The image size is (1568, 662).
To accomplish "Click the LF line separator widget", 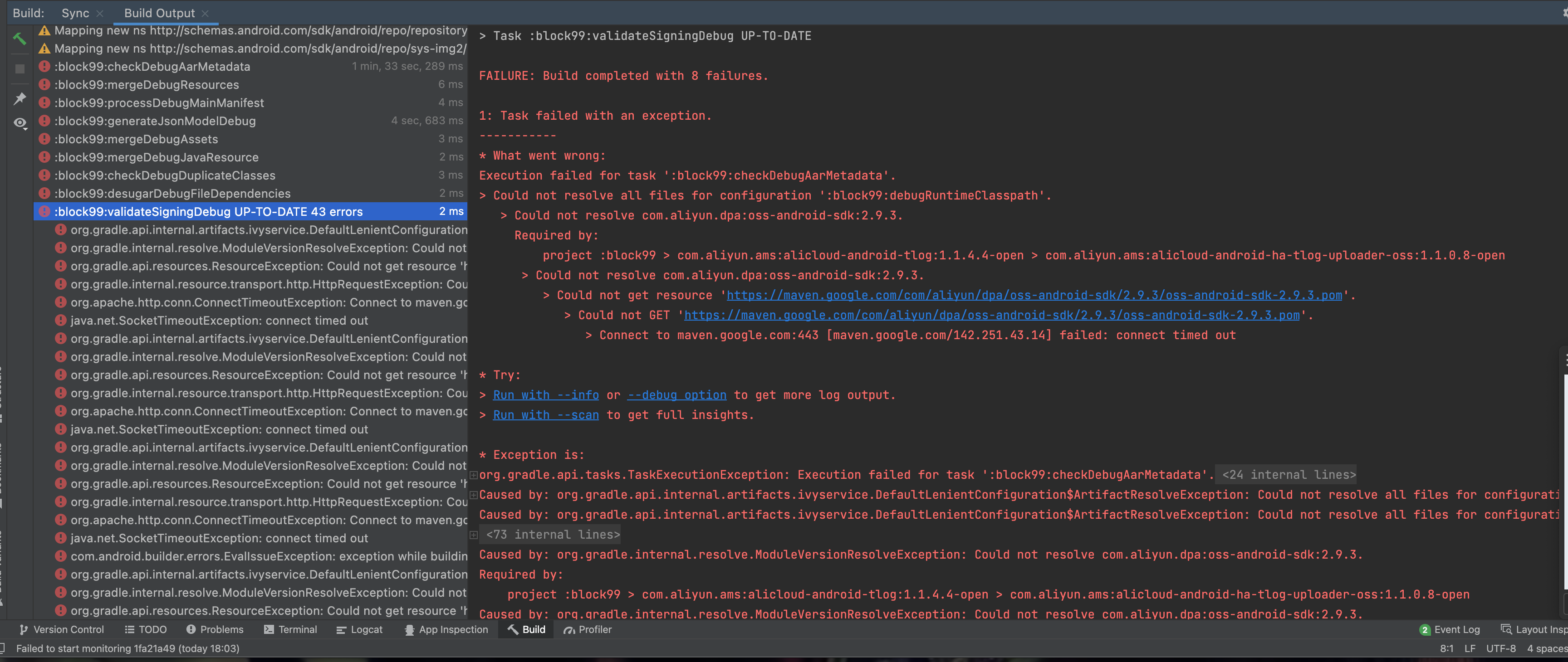I will (x=1470, y=648).
